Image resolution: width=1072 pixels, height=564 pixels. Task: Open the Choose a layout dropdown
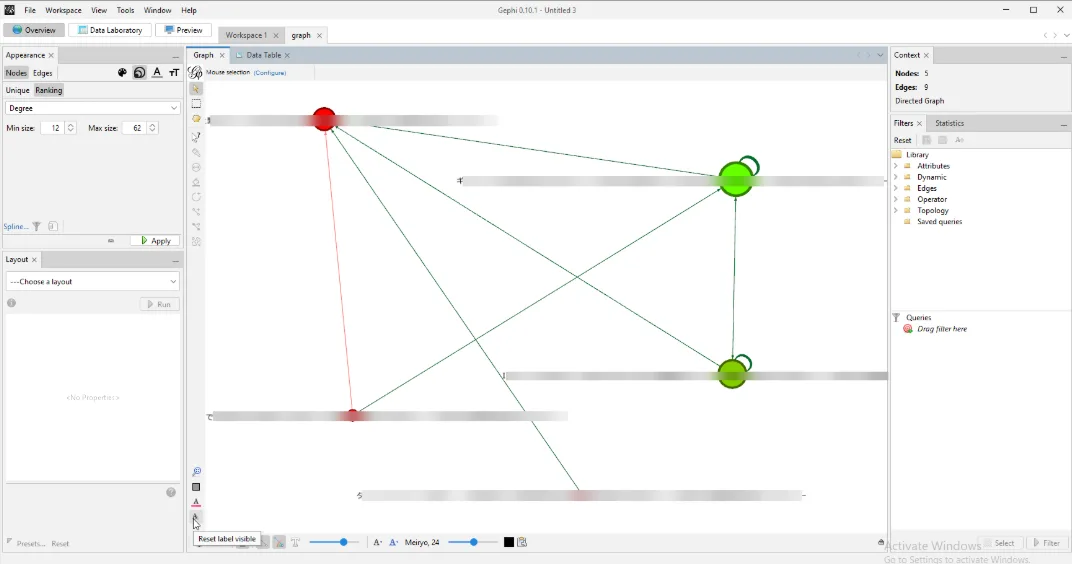click(x=93, y=282)
